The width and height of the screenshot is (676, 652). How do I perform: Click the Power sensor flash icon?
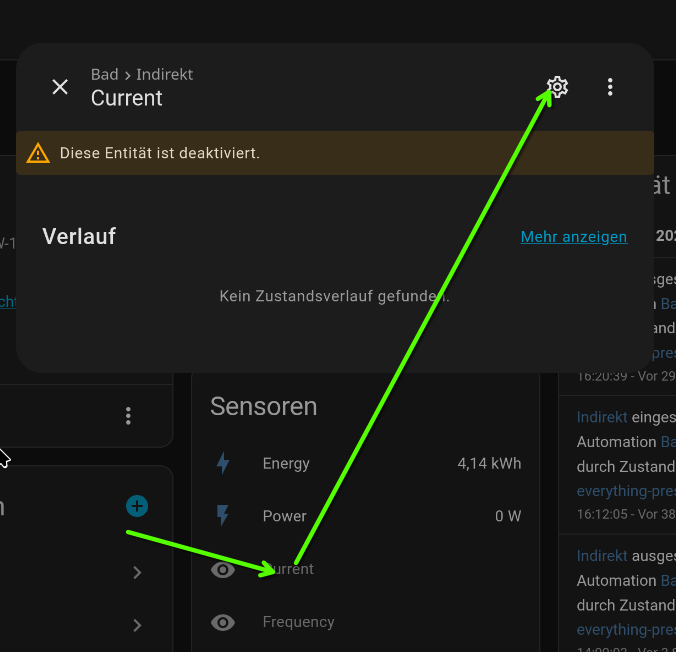(x=223, y=516)
